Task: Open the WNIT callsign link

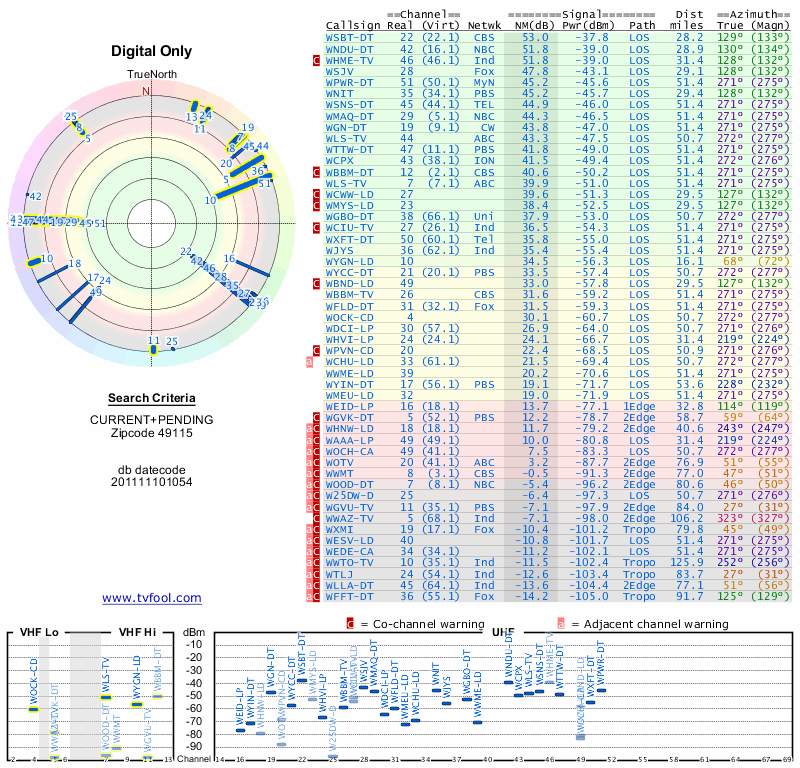Action: tap(340, 94)
